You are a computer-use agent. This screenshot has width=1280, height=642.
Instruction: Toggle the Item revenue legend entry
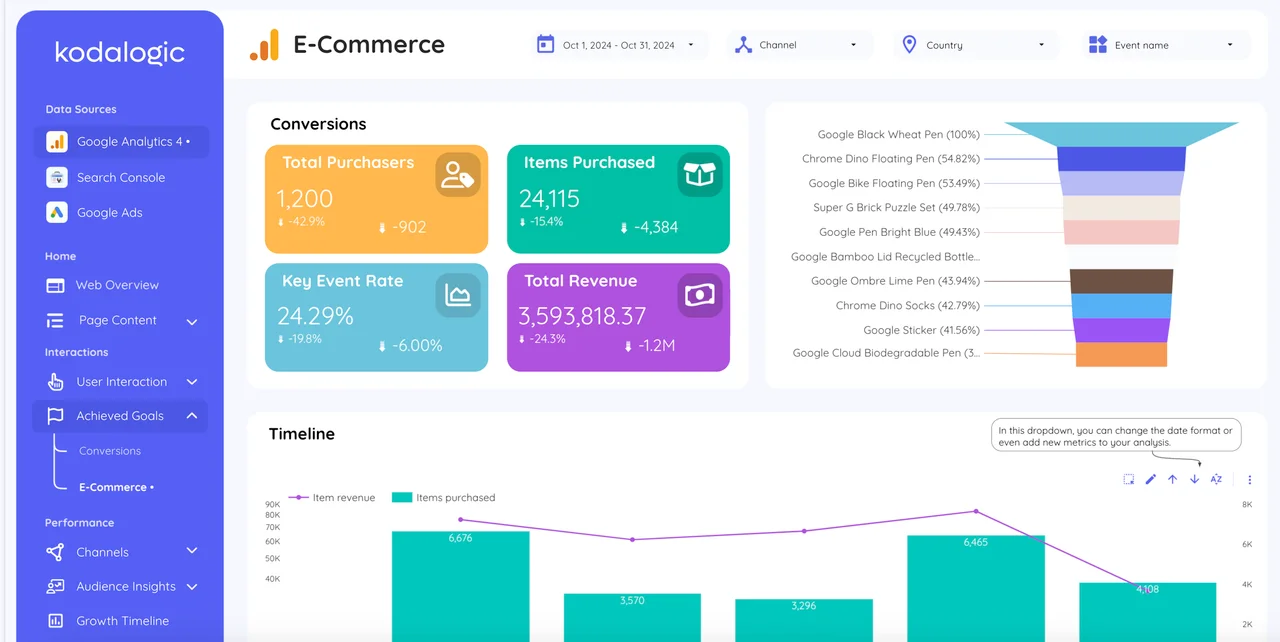click(332, 497)
